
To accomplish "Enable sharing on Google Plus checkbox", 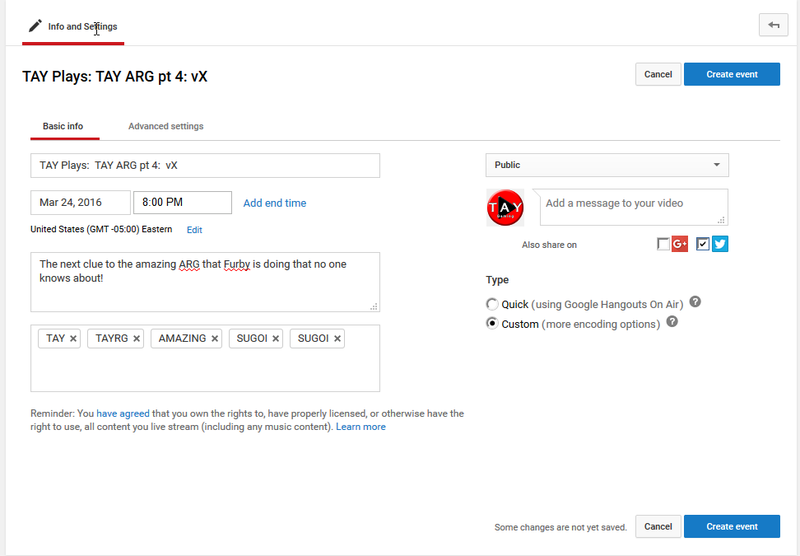I will coord(663,244).
